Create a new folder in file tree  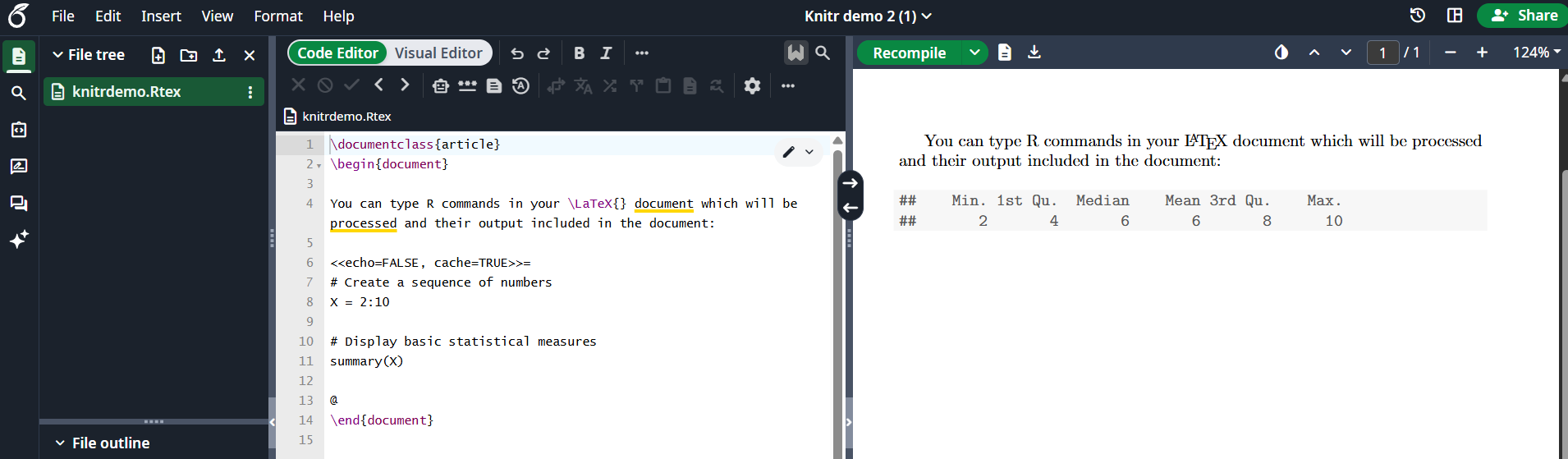coord(189,55)
